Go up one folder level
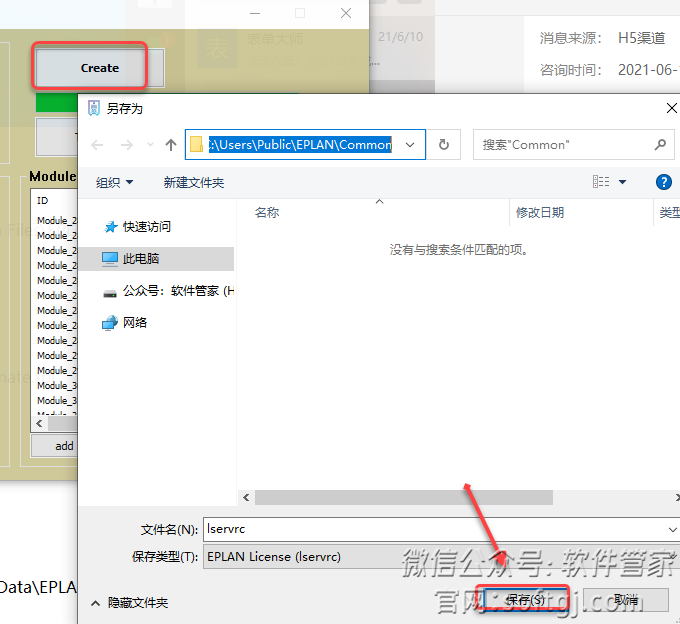Screen dimensions: 680x624 (x=171, y=145)
